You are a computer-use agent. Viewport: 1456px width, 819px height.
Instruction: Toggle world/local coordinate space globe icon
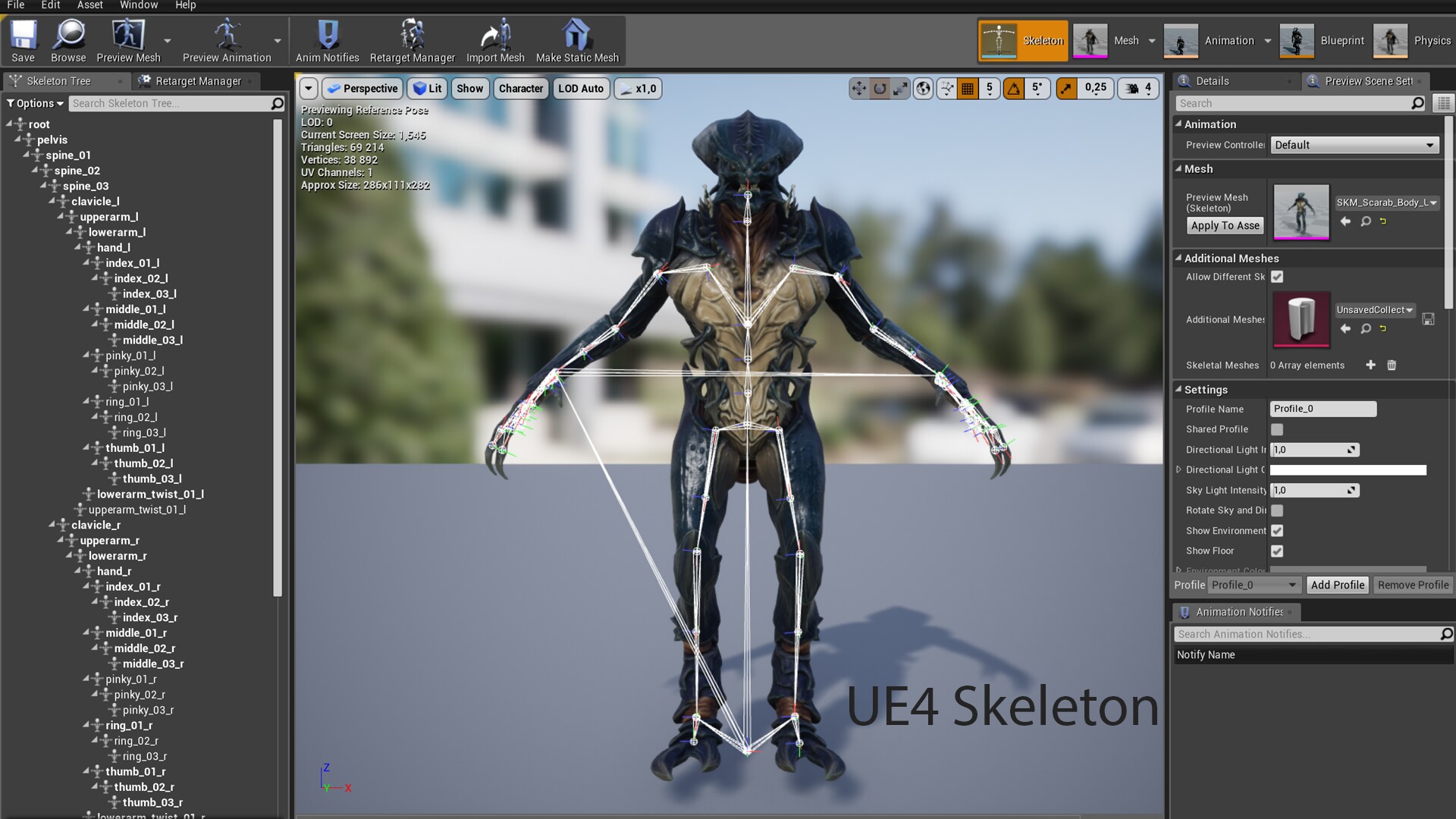coord(924,89)
